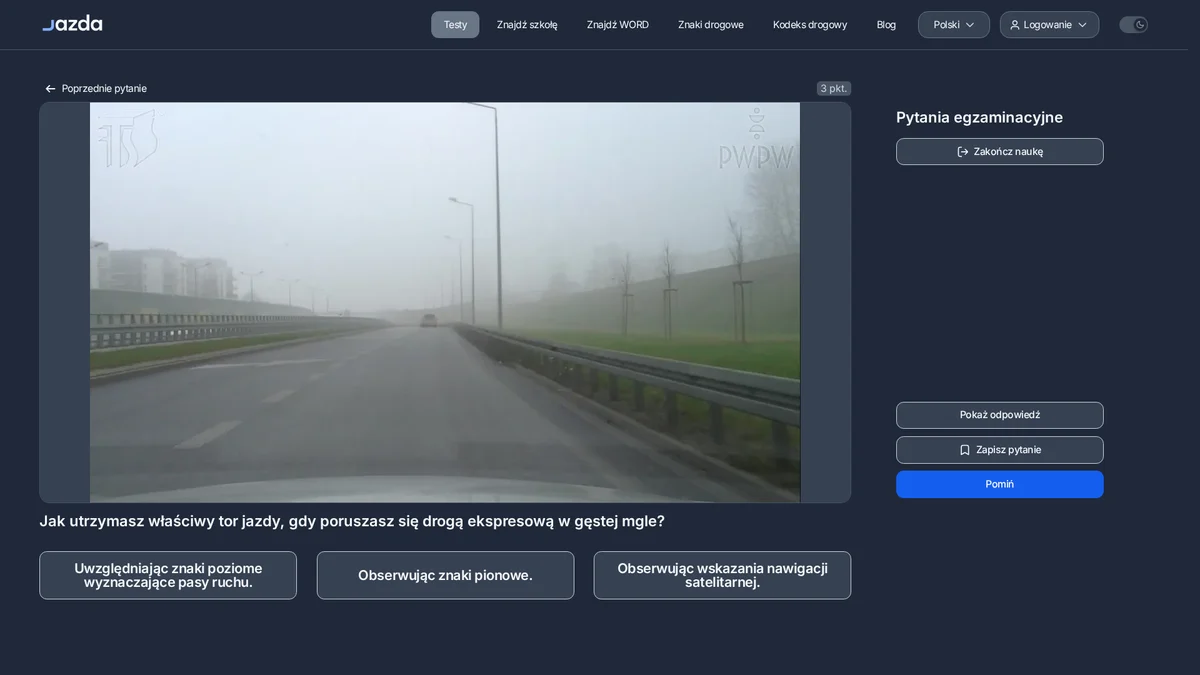The height and width of the screenshot is (675, 1200).
Task: Save question with Zapisz pytanie
Action: (x=1000, y=450)
